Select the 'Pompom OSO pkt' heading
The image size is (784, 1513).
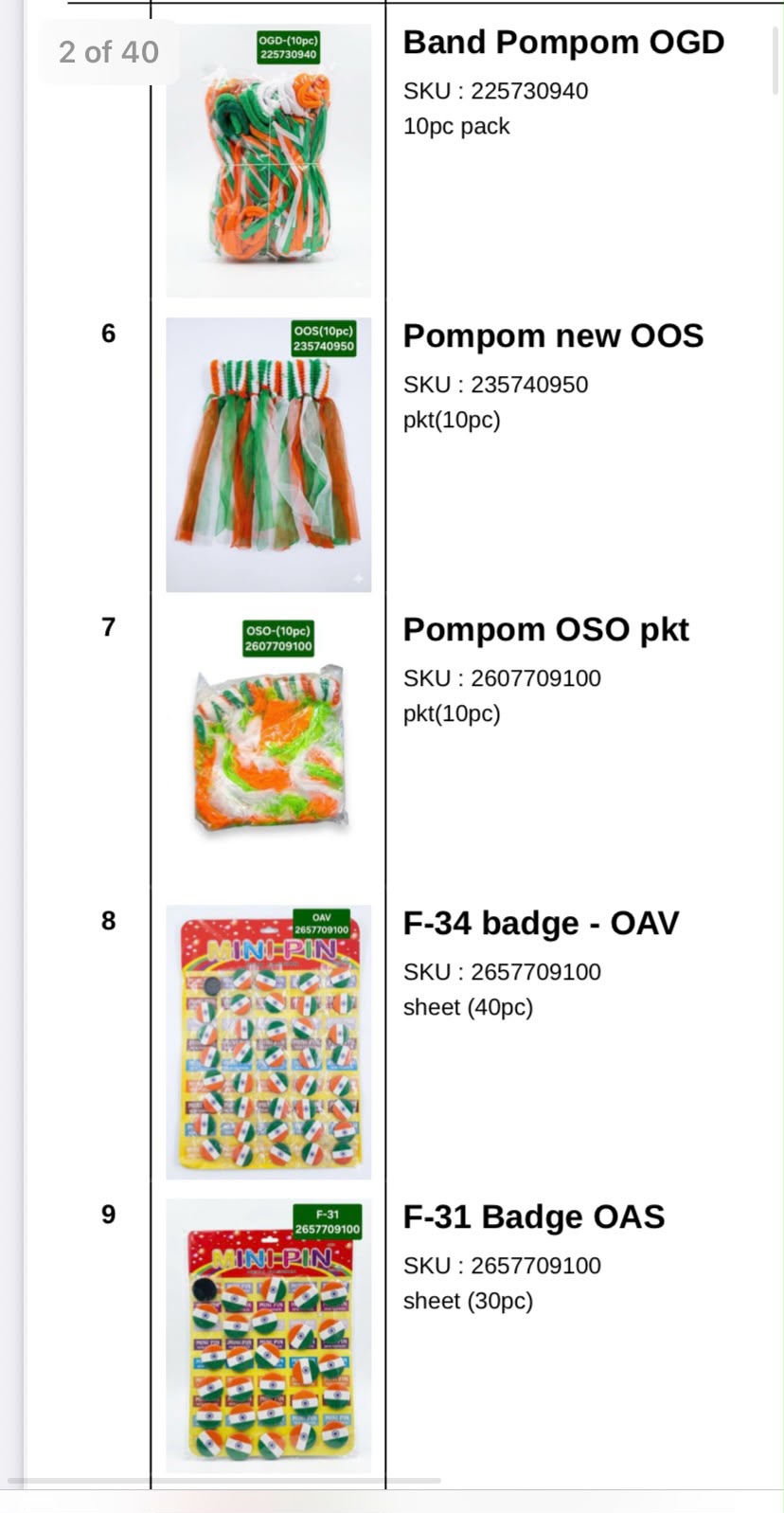point(545,630)
